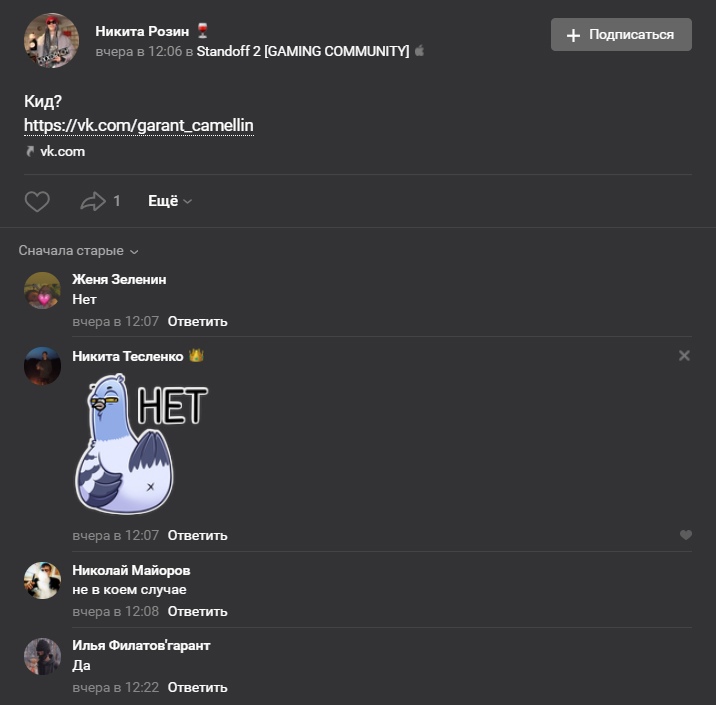Screen dimensions: 716x705
Task: Reply to Илья Филатов'гарант's comment
Action: [x=197, y=687]
